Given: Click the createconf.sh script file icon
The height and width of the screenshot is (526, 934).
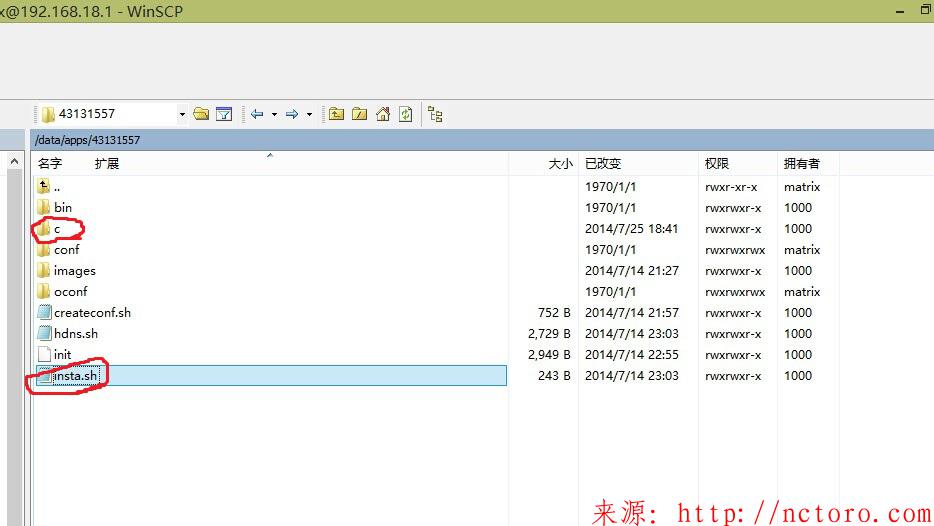Looking at the screenshot, I should click(x=44, y=312).
